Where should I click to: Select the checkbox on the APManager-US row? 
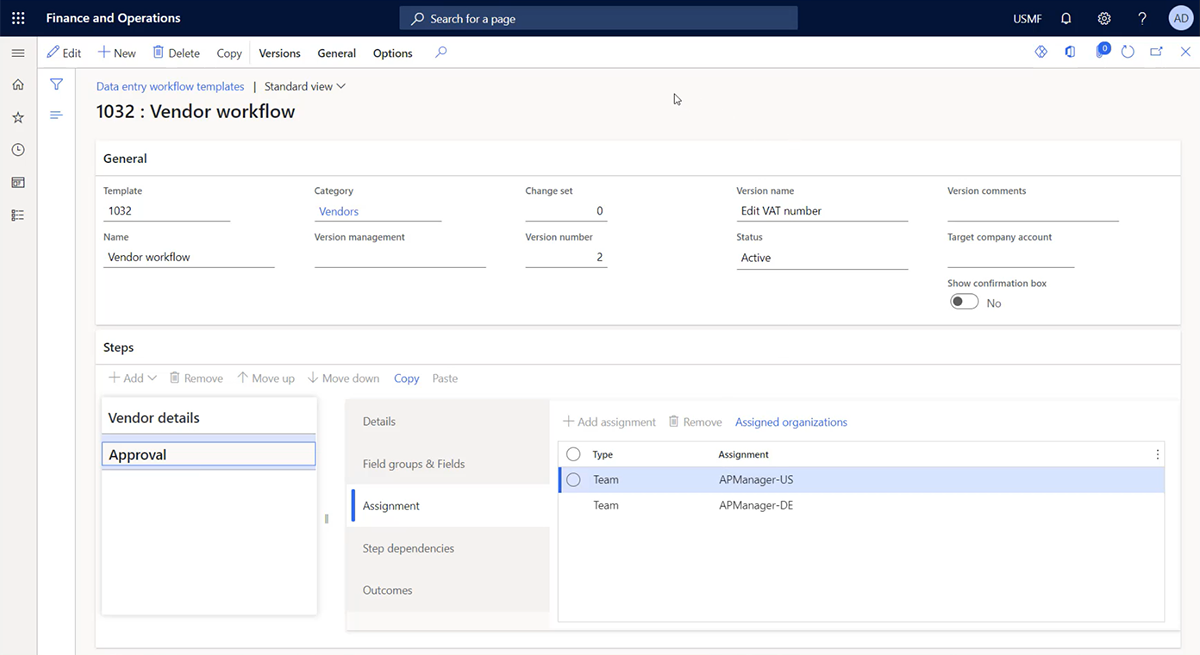click(x=573, y=479)
